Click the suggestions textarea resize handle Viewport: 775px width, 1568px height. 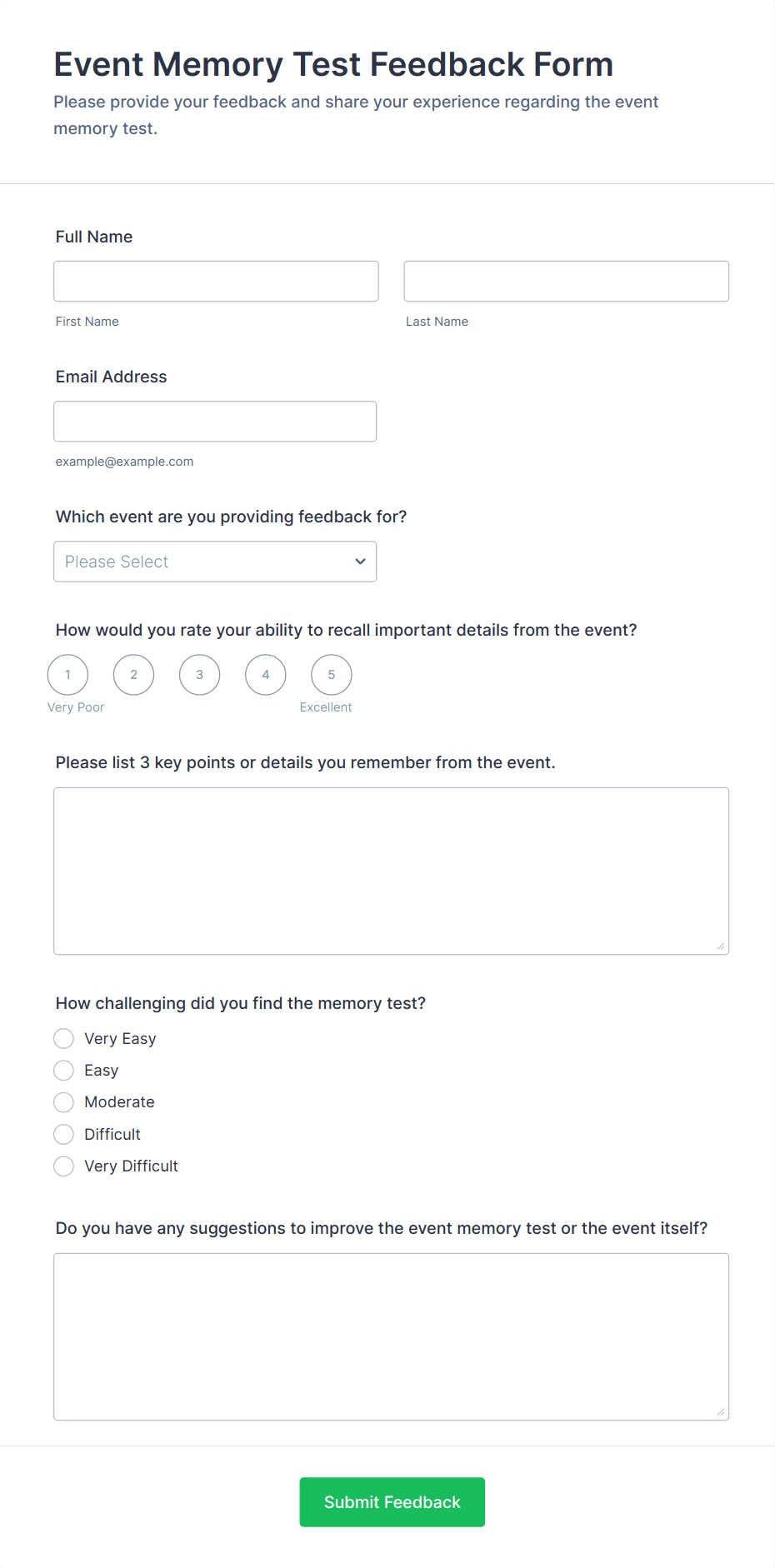point(721,1412)
